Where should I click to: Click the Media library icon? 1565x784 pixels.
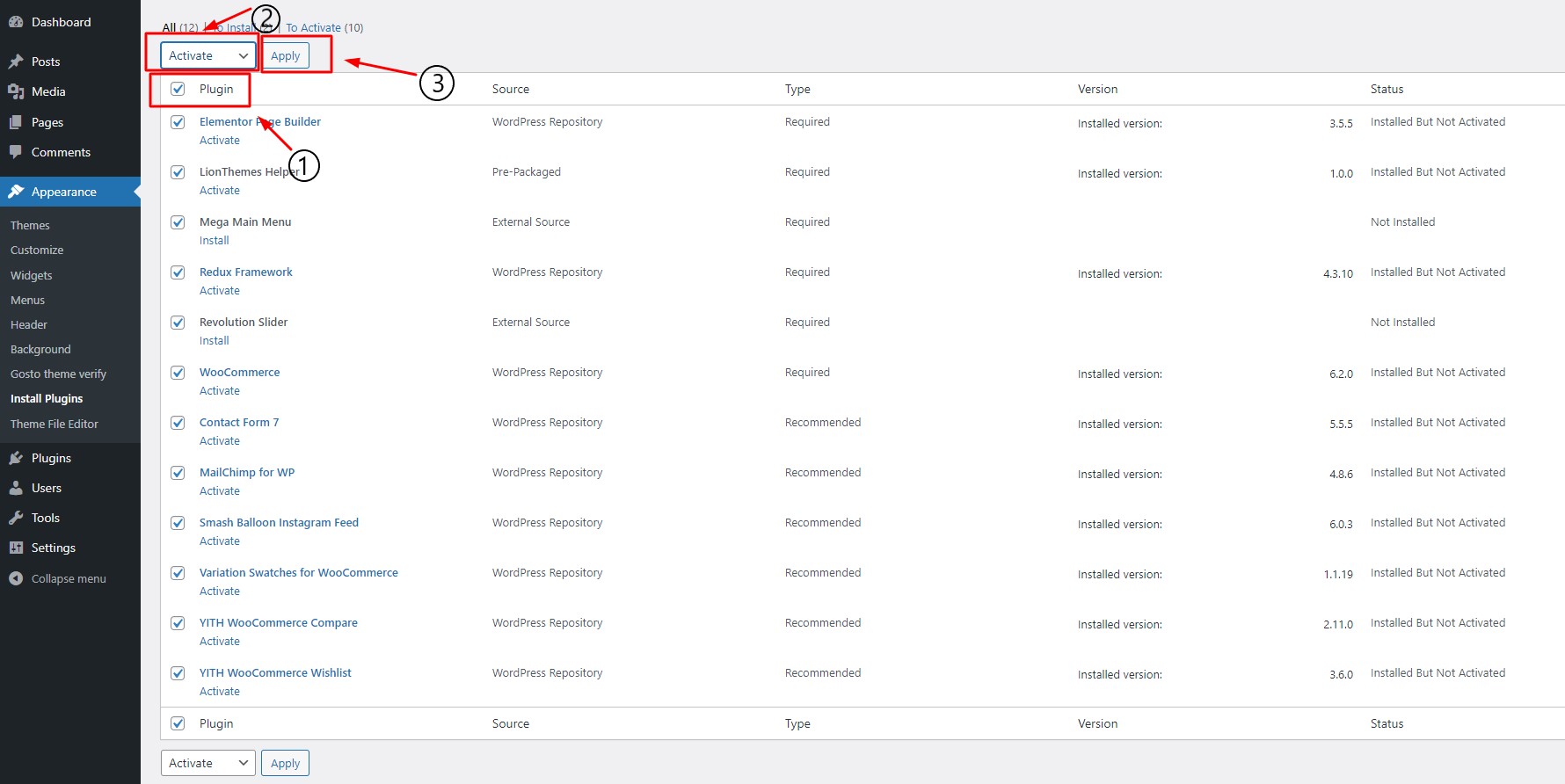point(16,91)
